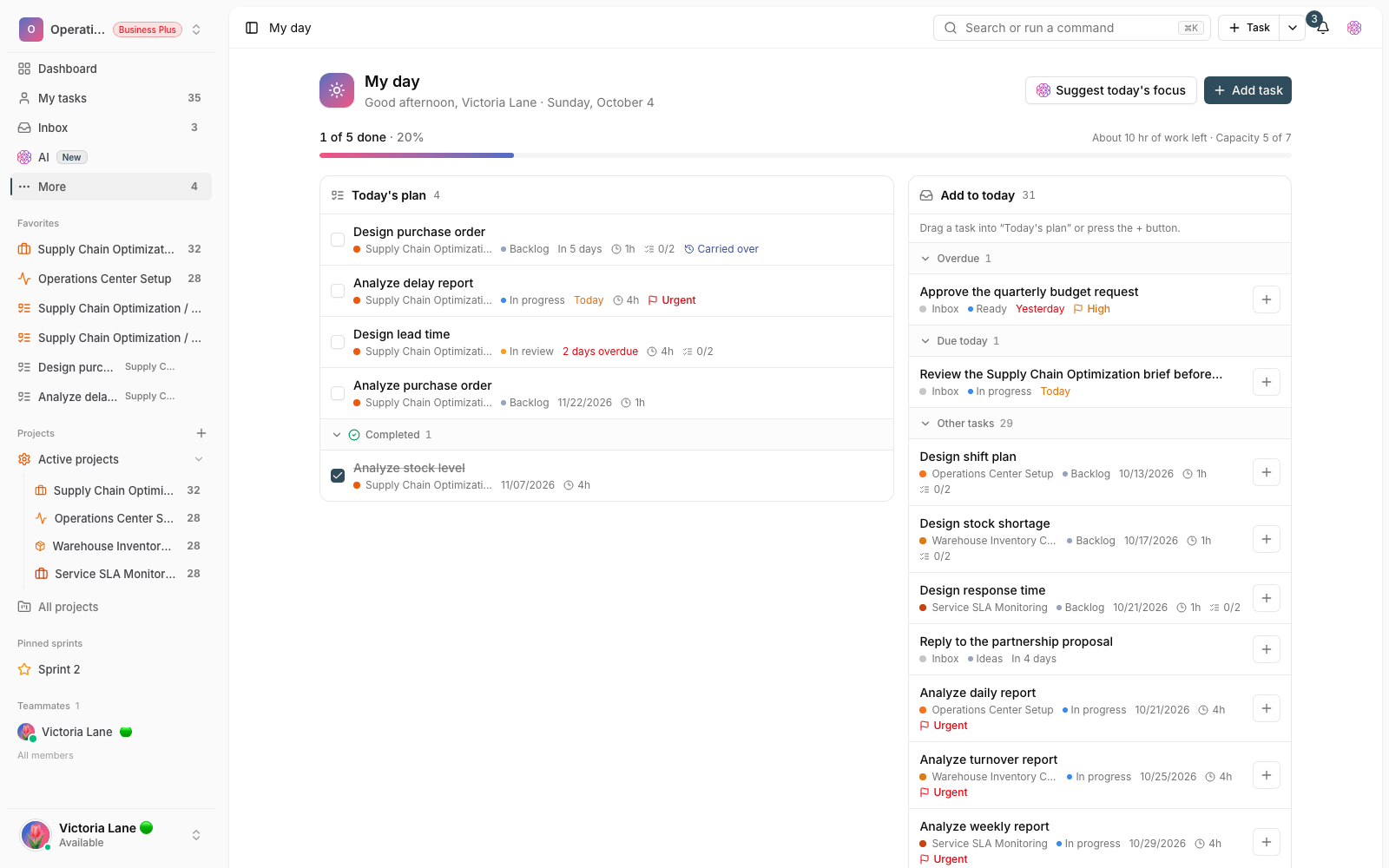Click Suggest today's focus button
This screenshot has width=1389, height=868.
[x=1111, y=90]
